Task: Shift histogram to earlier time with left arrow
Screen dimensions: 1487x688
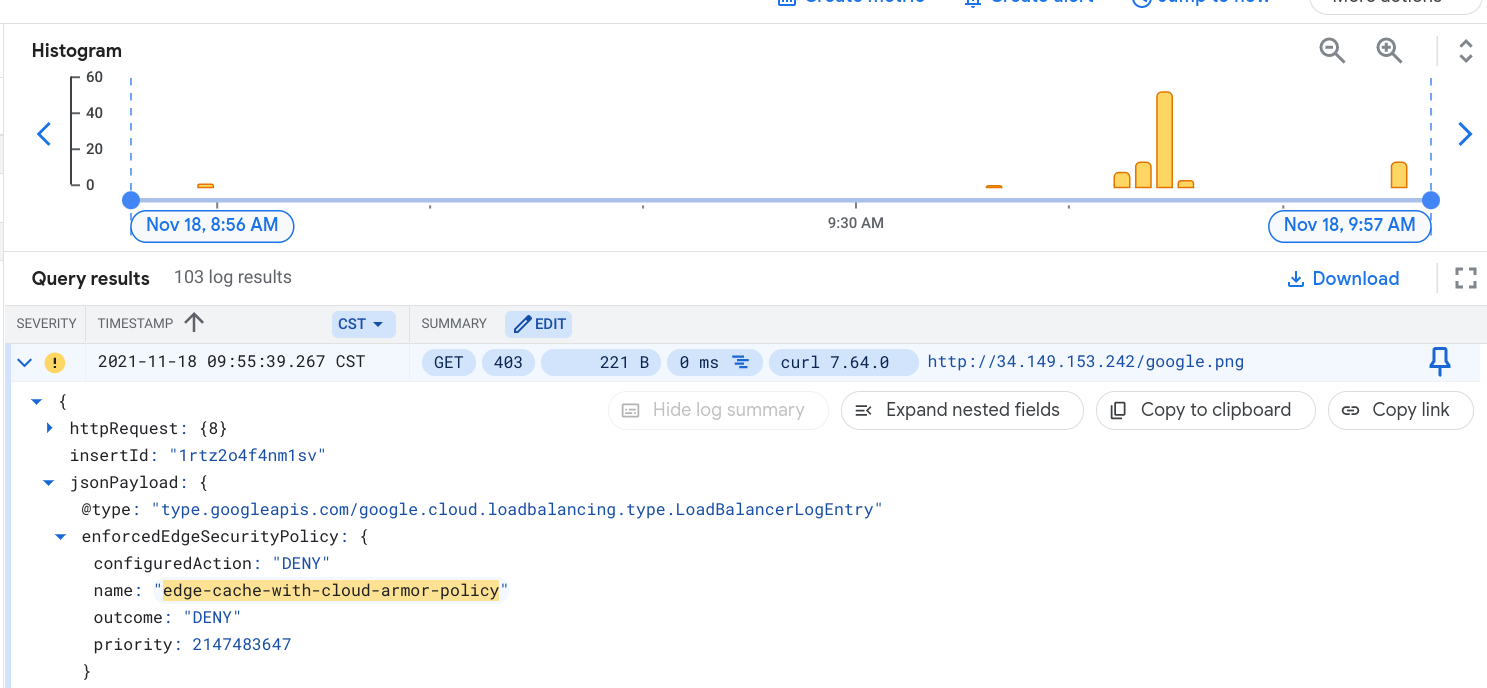Action: tap(44, 134)
